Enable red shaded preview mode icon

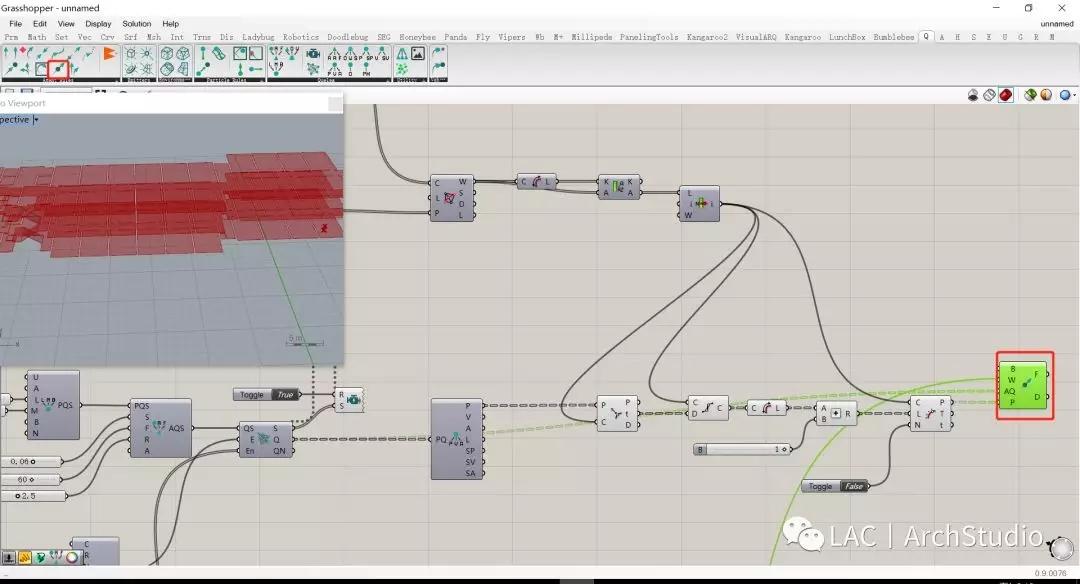[x=1006, y=95]
